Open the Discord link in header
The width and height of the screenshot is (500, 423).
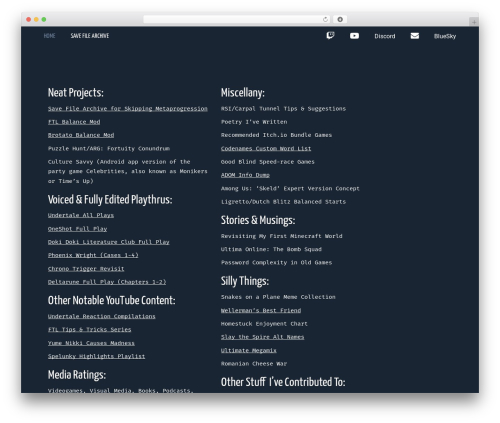coord(385,36)
